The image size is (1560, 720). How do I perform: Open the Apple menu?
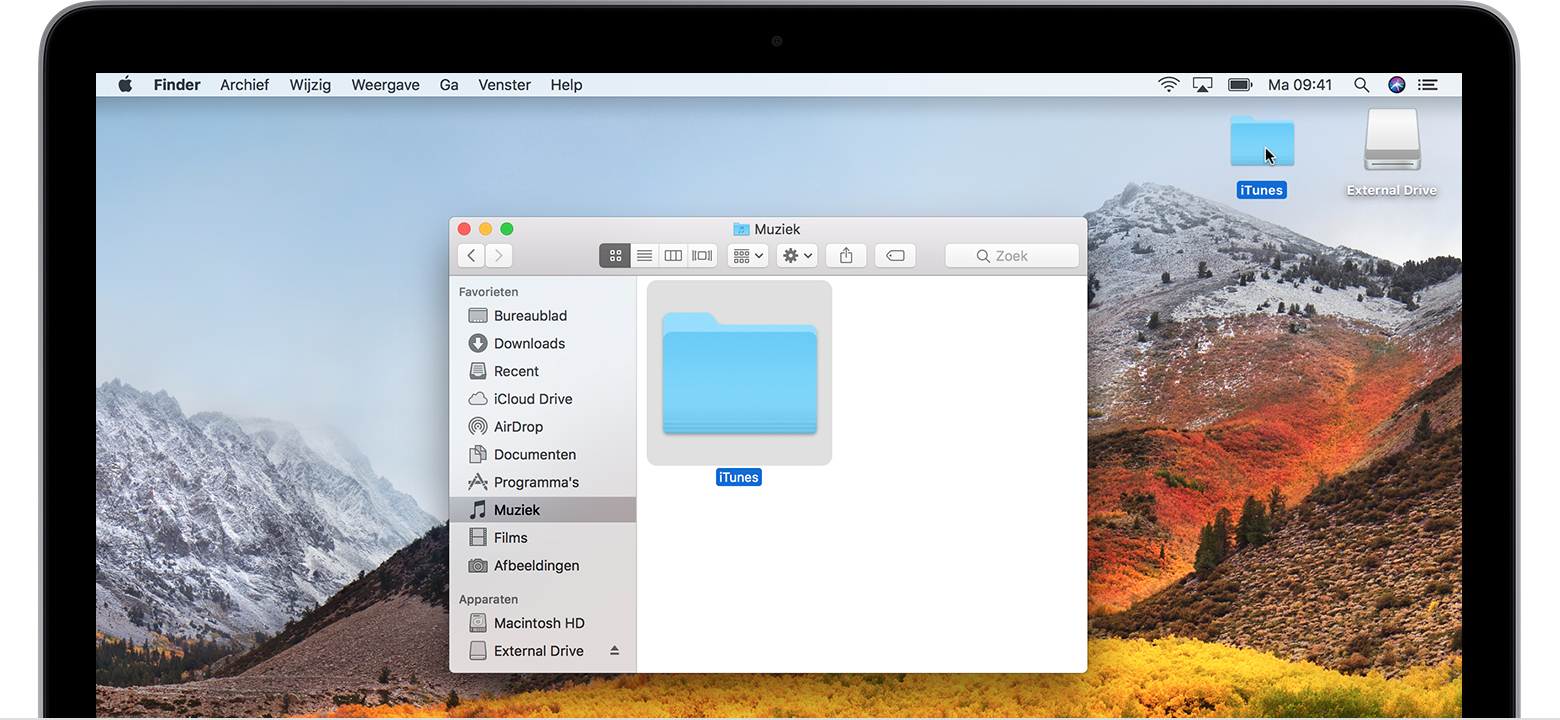coord(125,85)
